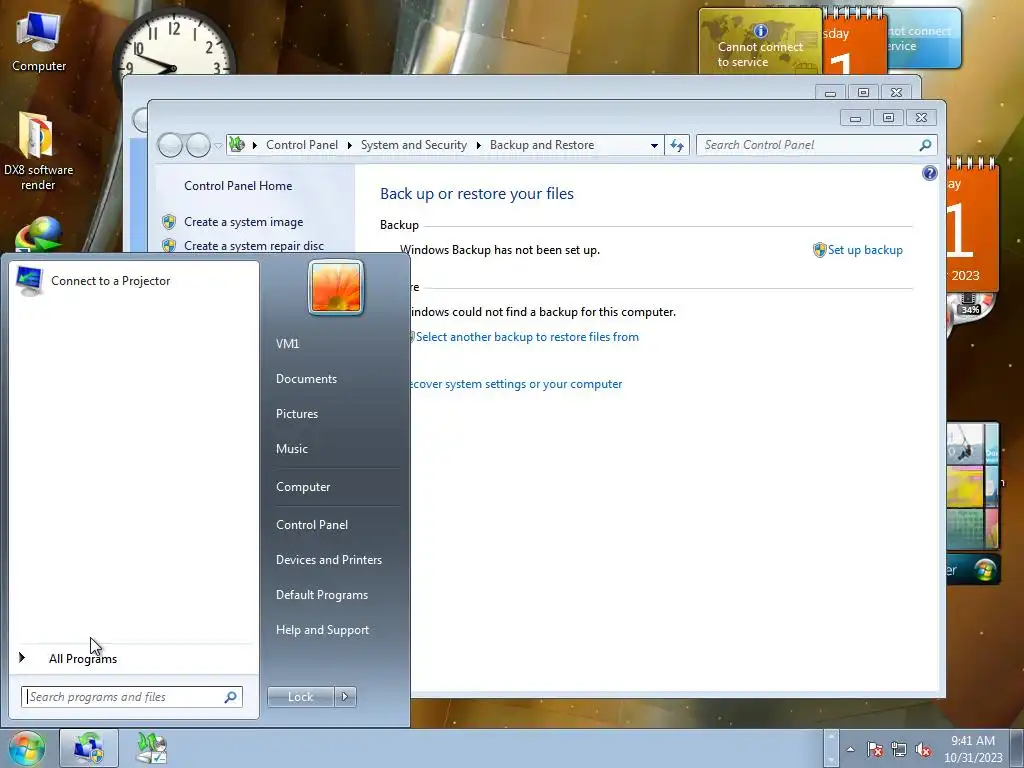Viewport: 1024px width, 768px height.
Task: Go to Control Panel Home
Action: 238,186
